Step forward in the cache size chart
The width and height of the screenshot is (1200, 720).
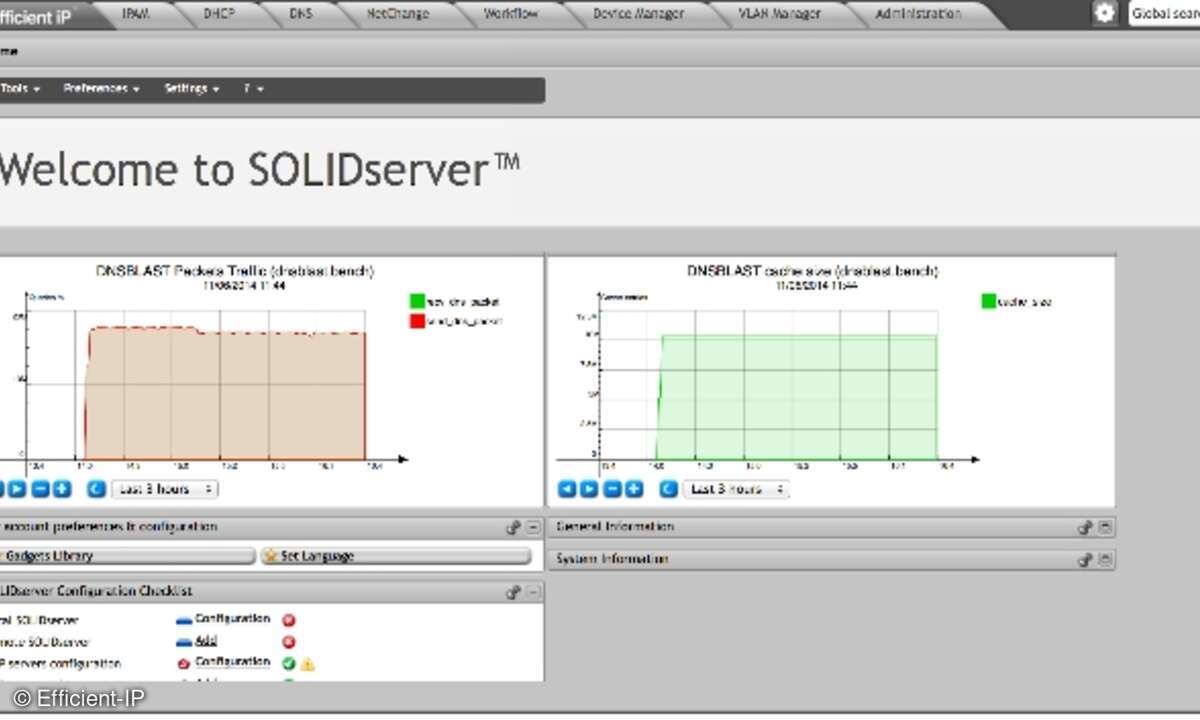tap(589, 489)
